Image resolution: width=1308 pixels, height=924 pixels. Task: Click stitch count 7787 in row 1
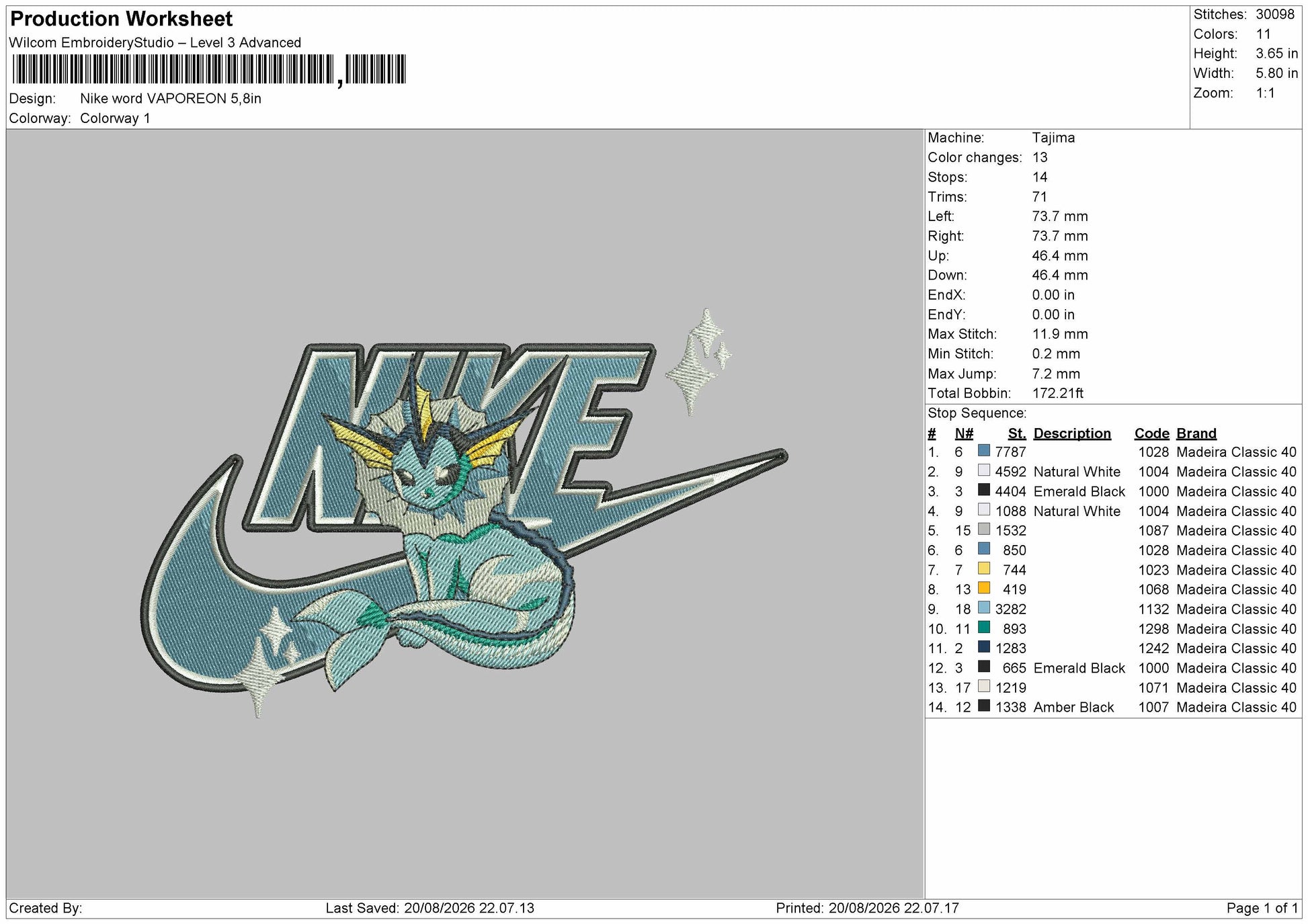pos(1011,452)
